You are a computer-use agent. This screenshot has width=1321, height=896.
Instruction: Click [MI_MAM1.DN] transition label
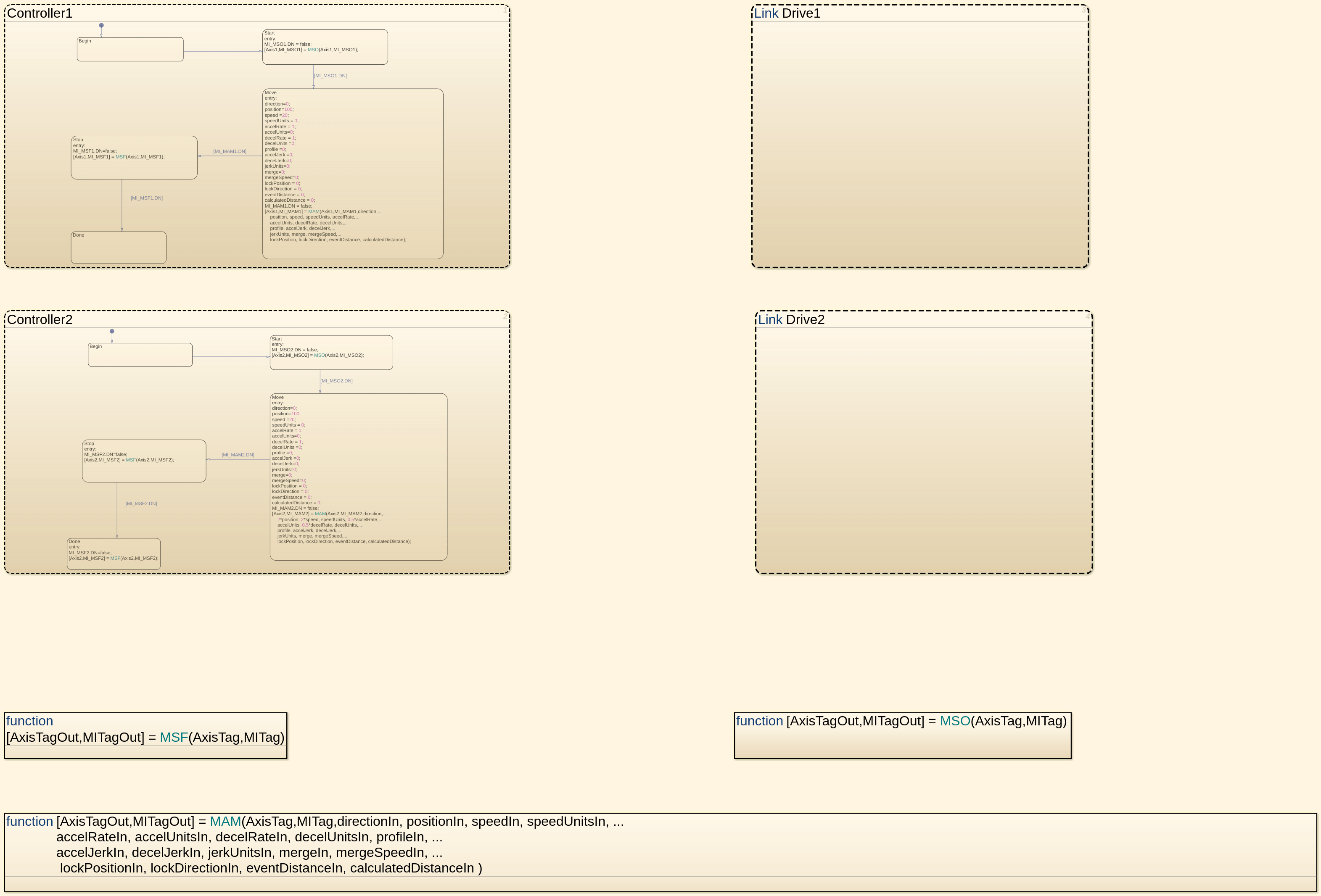pos(230,152)
